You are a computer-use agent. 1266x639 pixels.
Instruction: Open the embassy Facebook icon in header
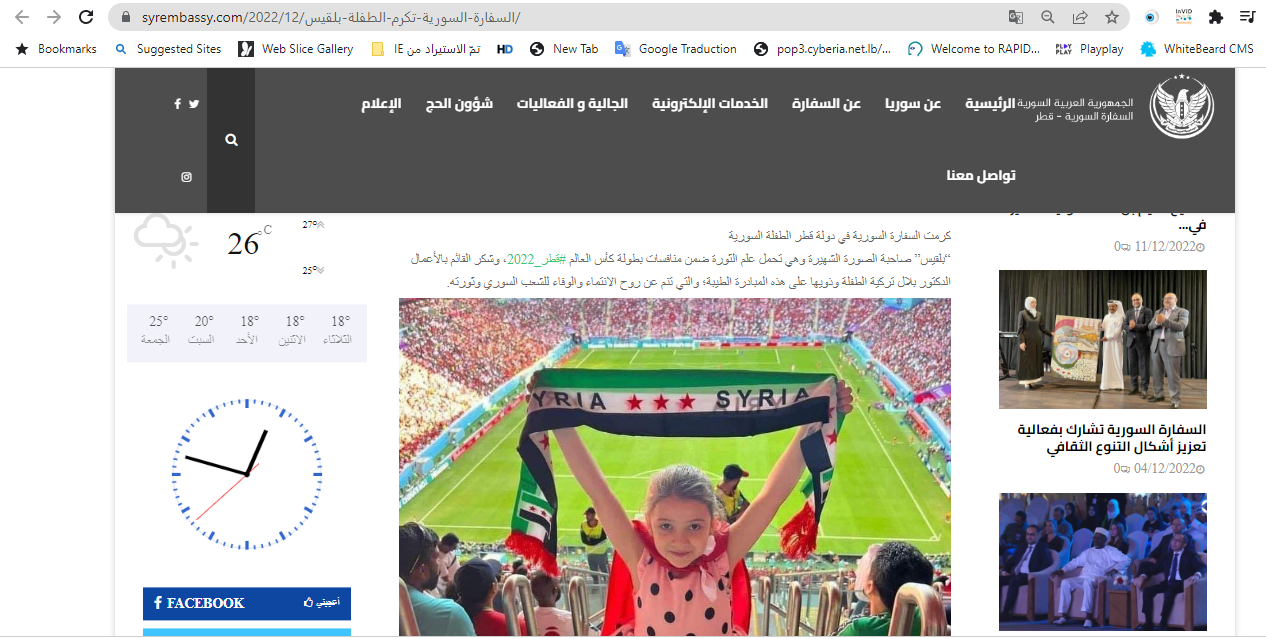177,104
